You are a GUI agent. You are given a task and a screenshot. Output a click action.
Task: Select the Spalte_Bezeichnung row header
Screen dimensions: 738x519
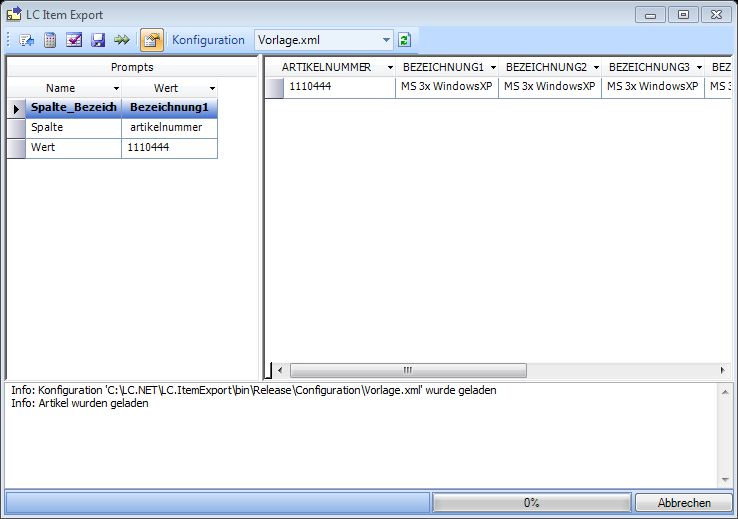click(x=16, y=108)
